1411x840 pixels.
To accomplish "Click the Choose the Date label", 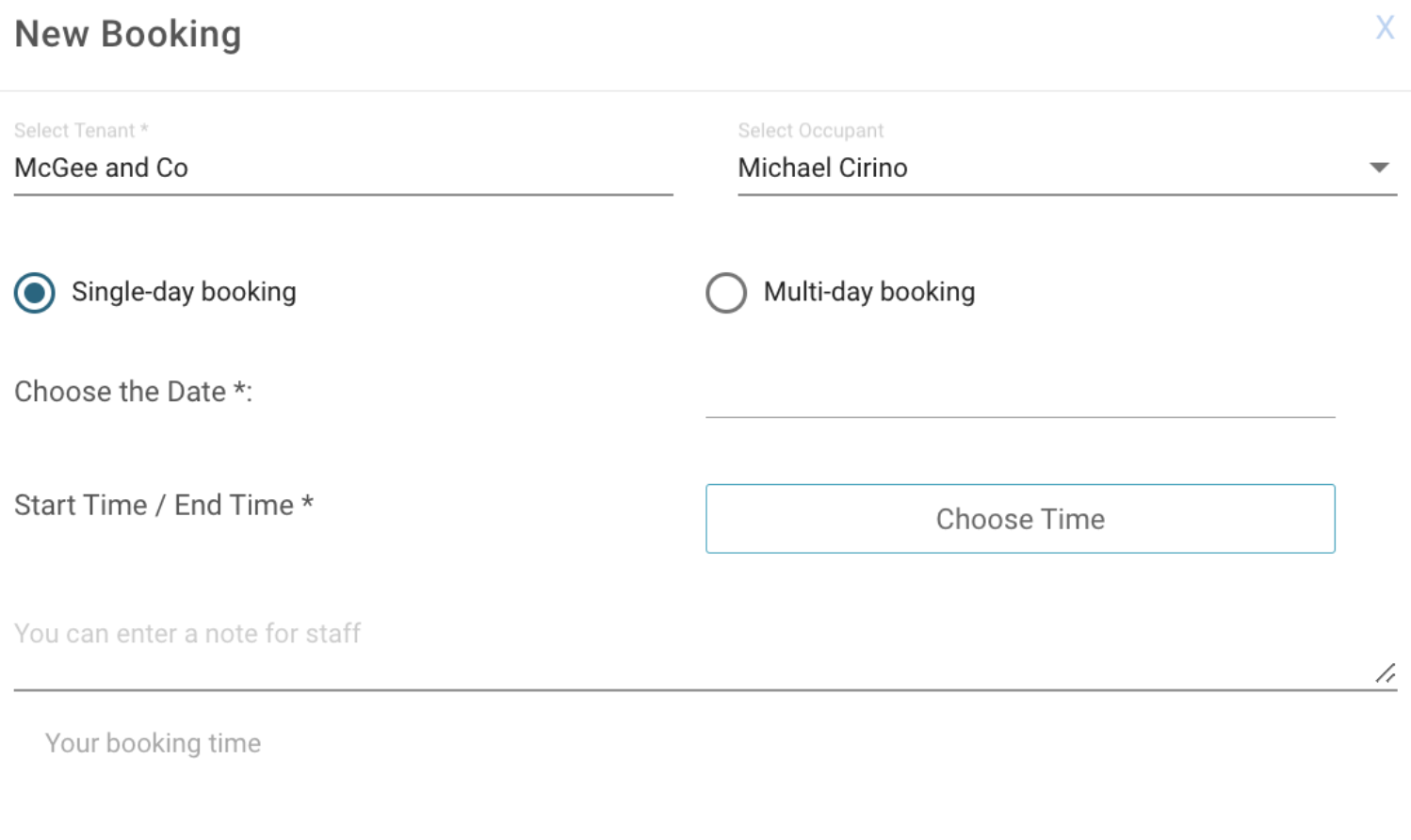I will click(x=133, y=392).
